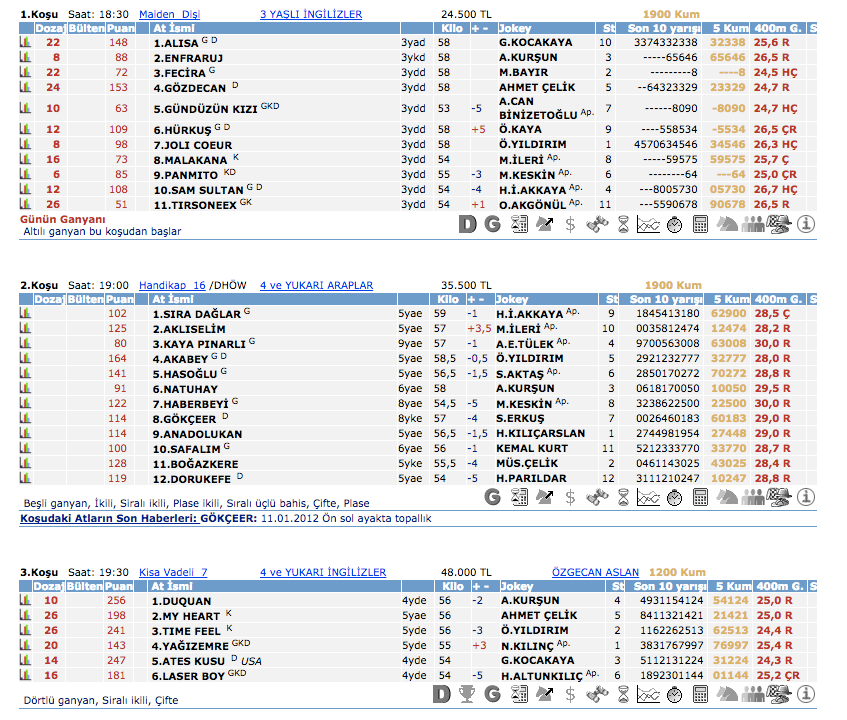
Task: Click the binoculars icon under race 1
Action: (x=597, y=225)
